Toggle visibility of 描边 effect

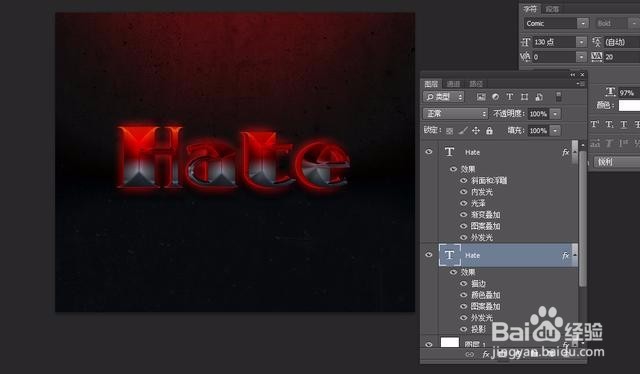click(464, 283)
